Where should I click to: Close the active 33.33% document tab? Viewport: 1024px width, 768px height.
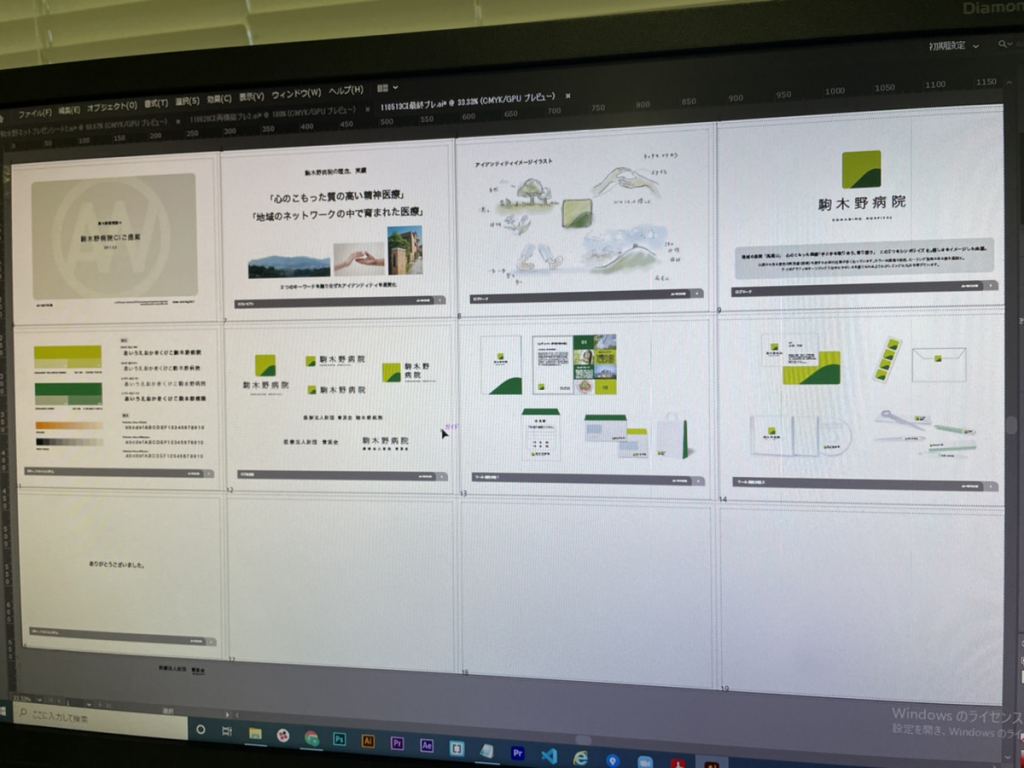coord(568,96)
